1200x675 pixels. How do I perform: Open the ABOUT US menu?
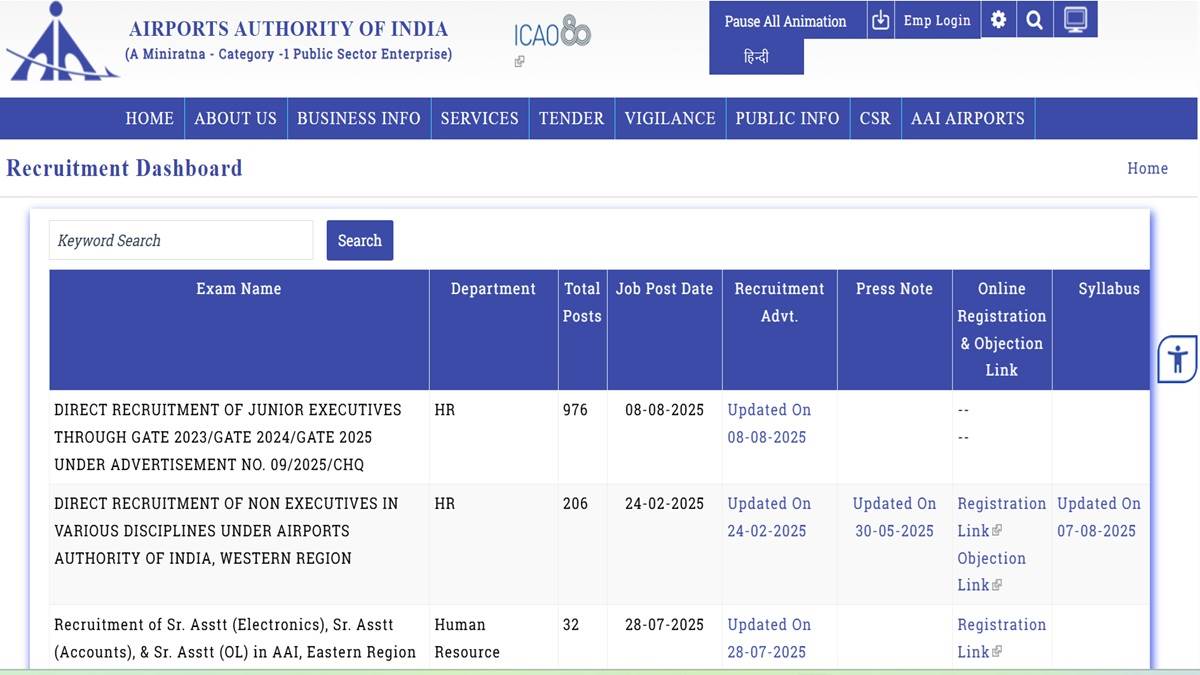[235, 118]
